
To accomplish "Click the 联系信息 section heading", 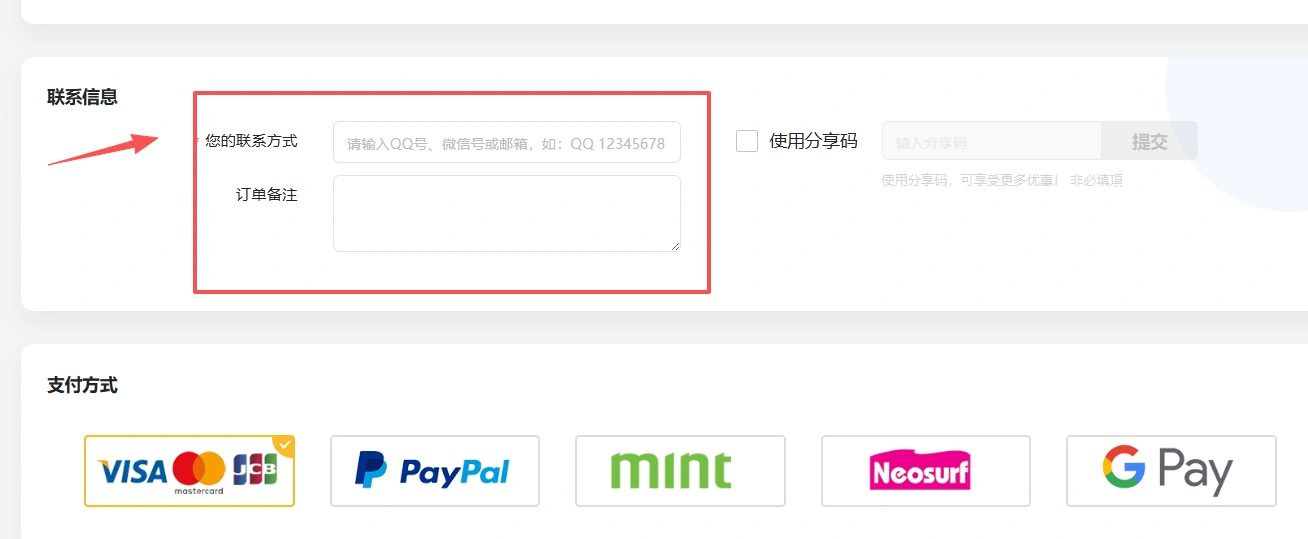I will (x=82, y=97).
